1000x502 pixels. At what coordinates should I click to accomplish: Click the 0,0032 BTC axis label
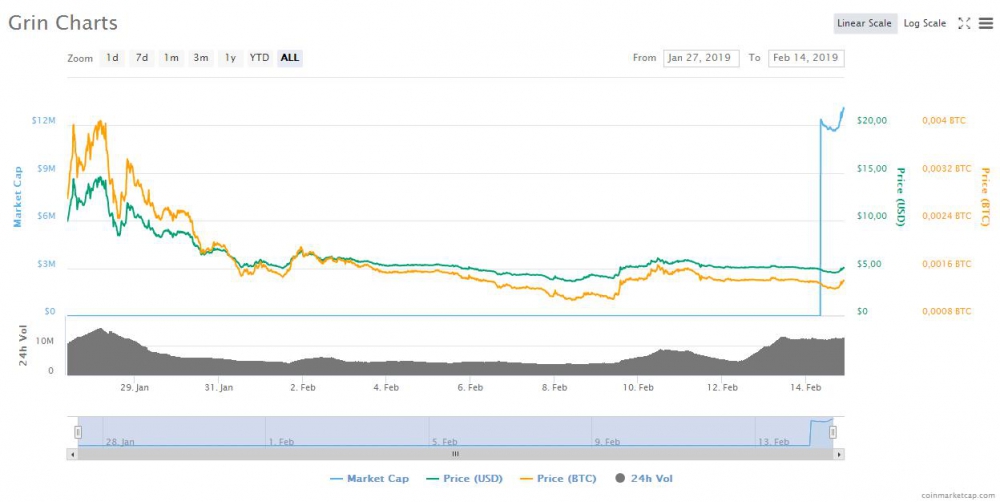[946, 168]
